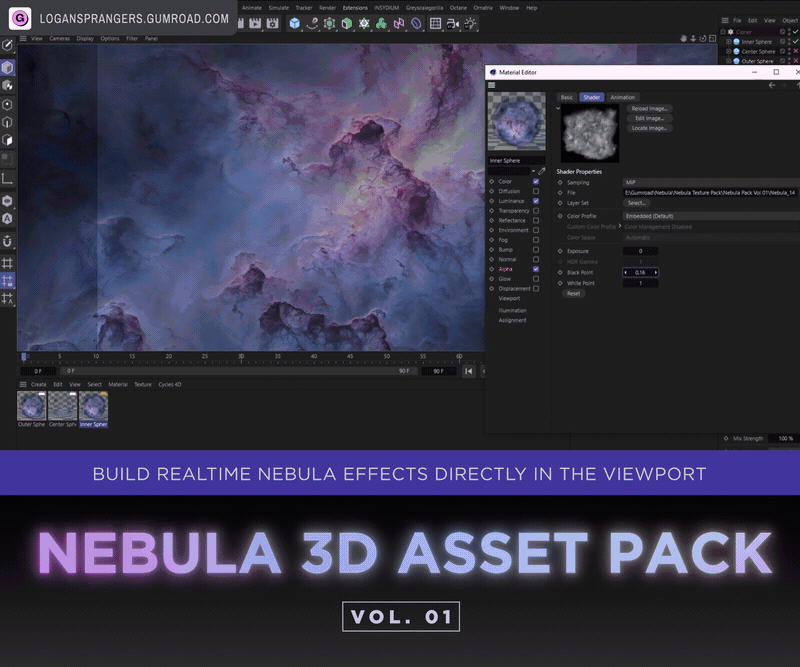Viewport: 800px width, 667px height.
Task: Select Edges mode icon in left toolbar
Action: [7, 122]
